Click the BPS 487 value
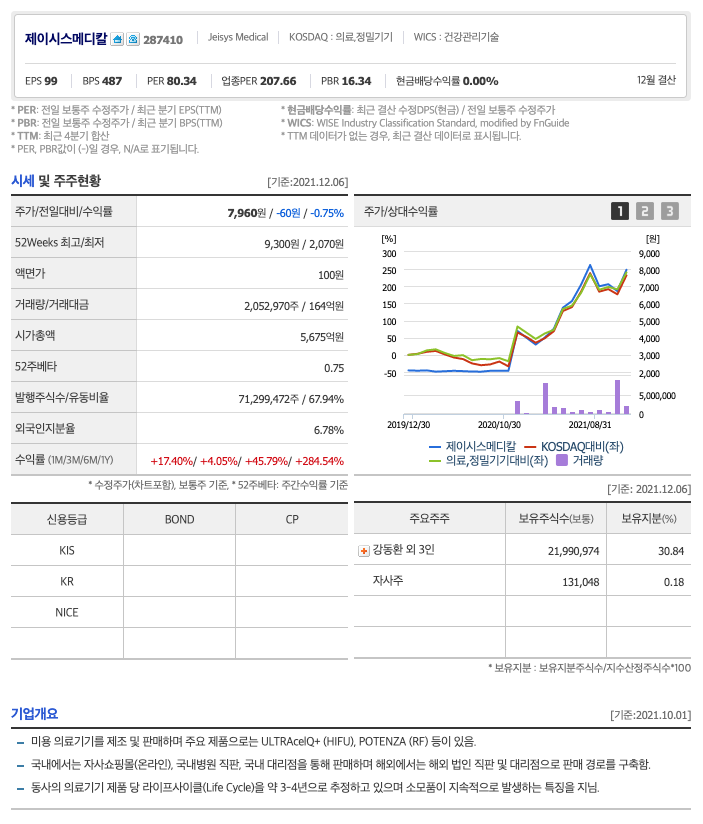This screenshot has height=824, width=703. click(x=102, y=81)
